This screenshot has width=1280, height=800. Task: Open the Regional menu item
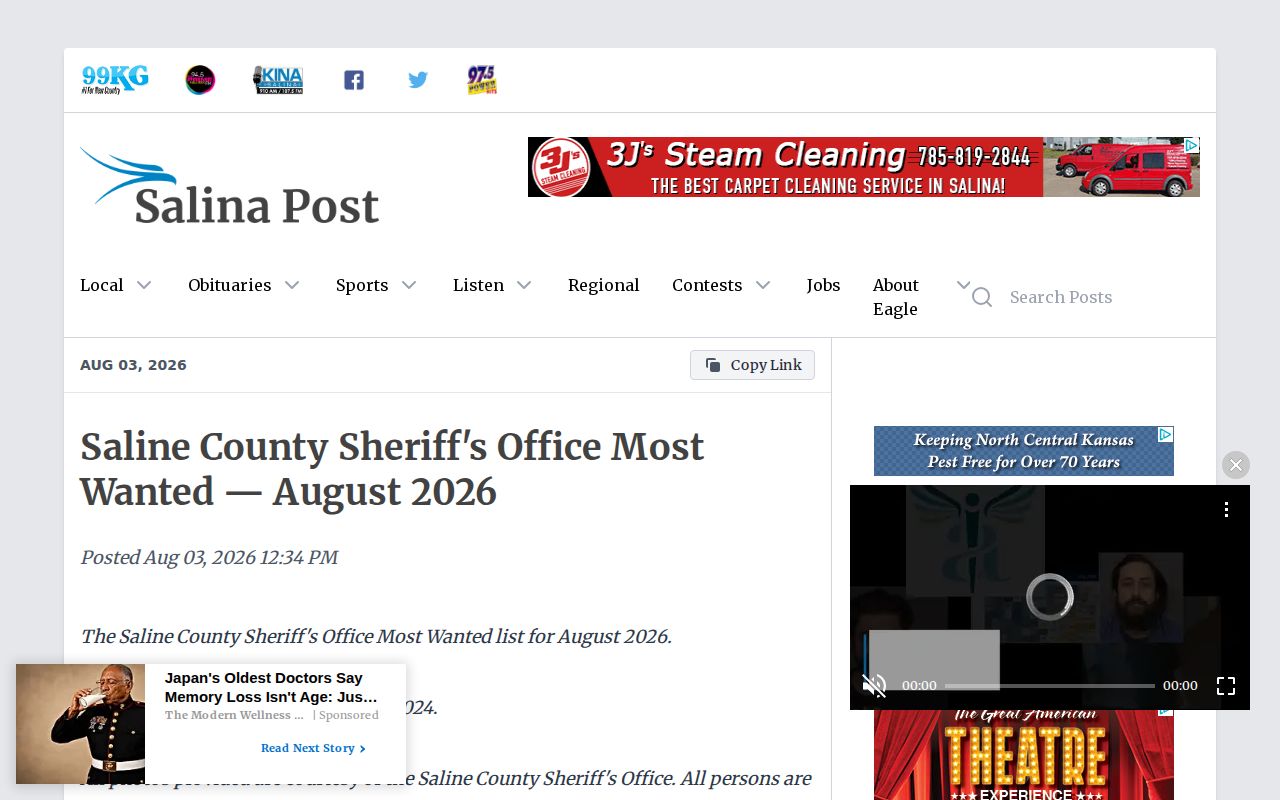pos(604,285)
